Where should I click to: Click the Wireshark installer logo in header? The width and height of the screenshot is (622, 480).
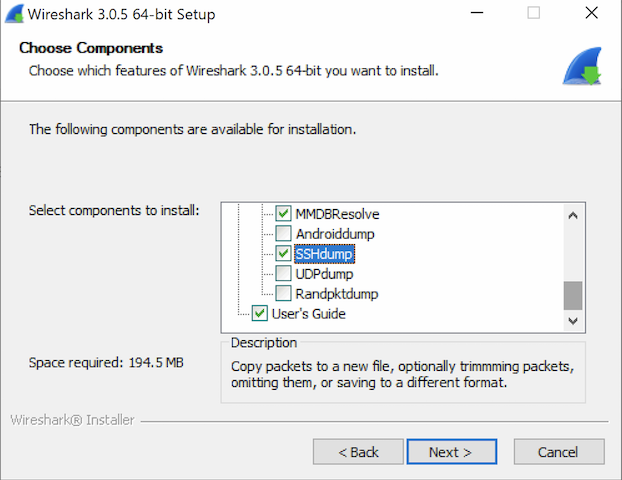pyautogui.click(x=582, y=66)
